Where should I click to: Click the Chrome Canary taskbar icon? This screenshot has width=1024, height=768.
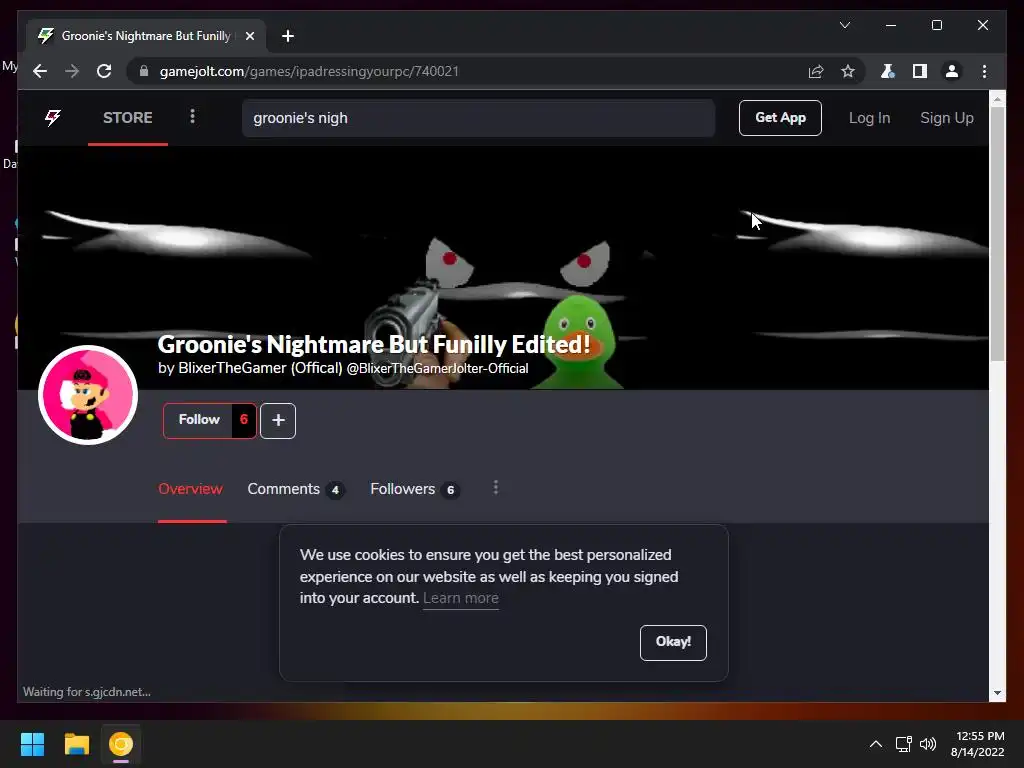click(x=121, y=744)
